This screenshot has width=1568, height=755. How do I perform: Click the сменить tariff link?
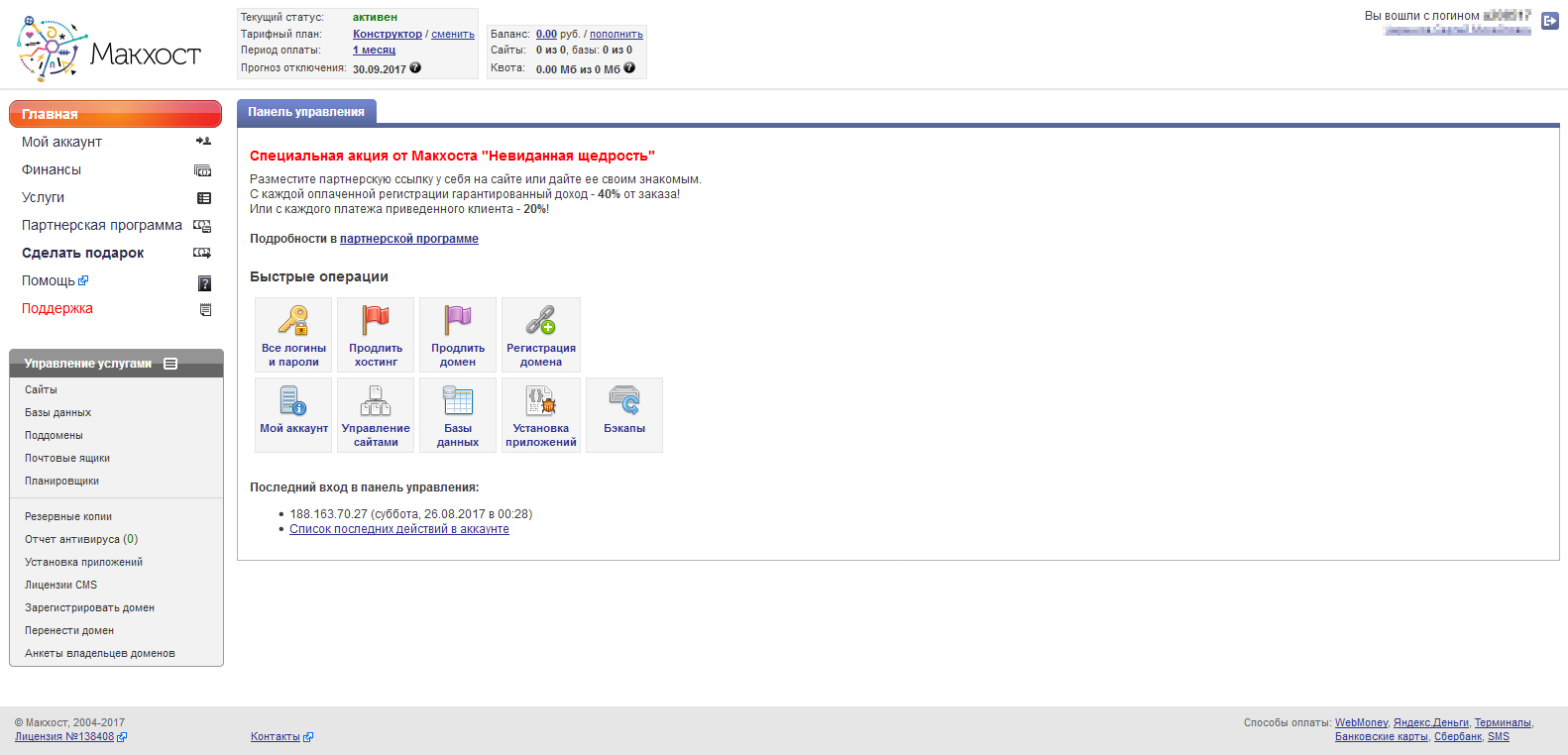click(x=453, y=34)
